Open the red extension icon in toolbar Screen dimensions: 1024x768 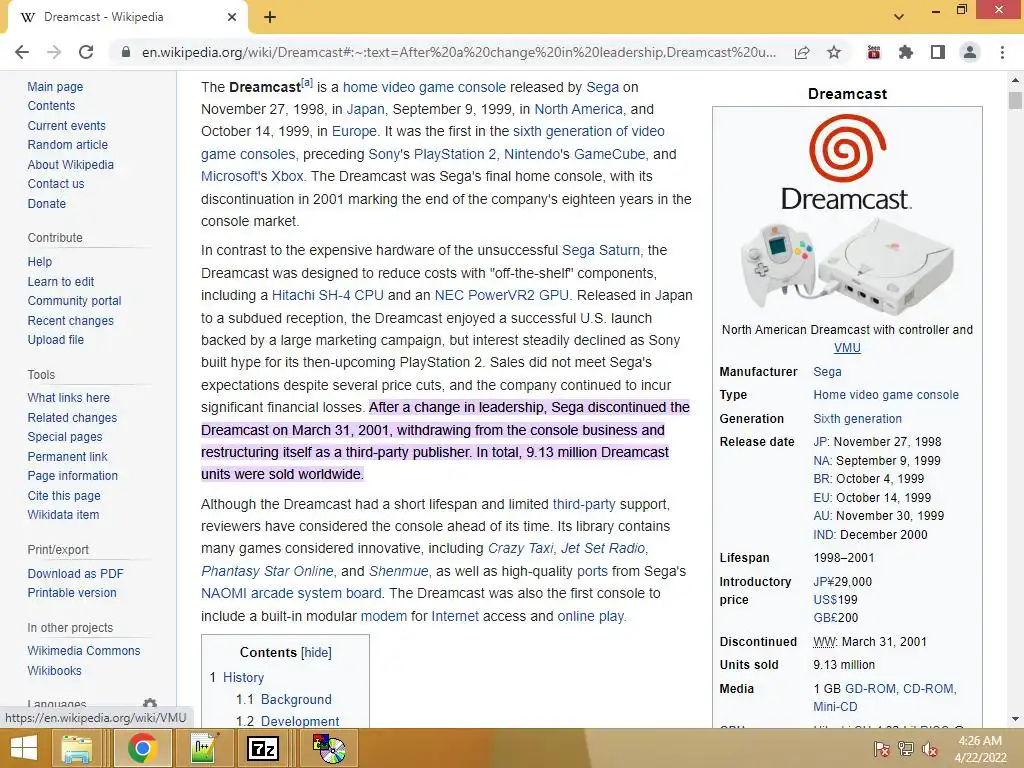874,52
